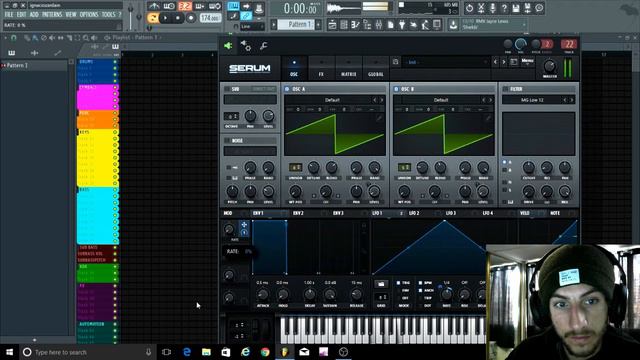
Task: Open the mixer view icon
Action: 379,25
